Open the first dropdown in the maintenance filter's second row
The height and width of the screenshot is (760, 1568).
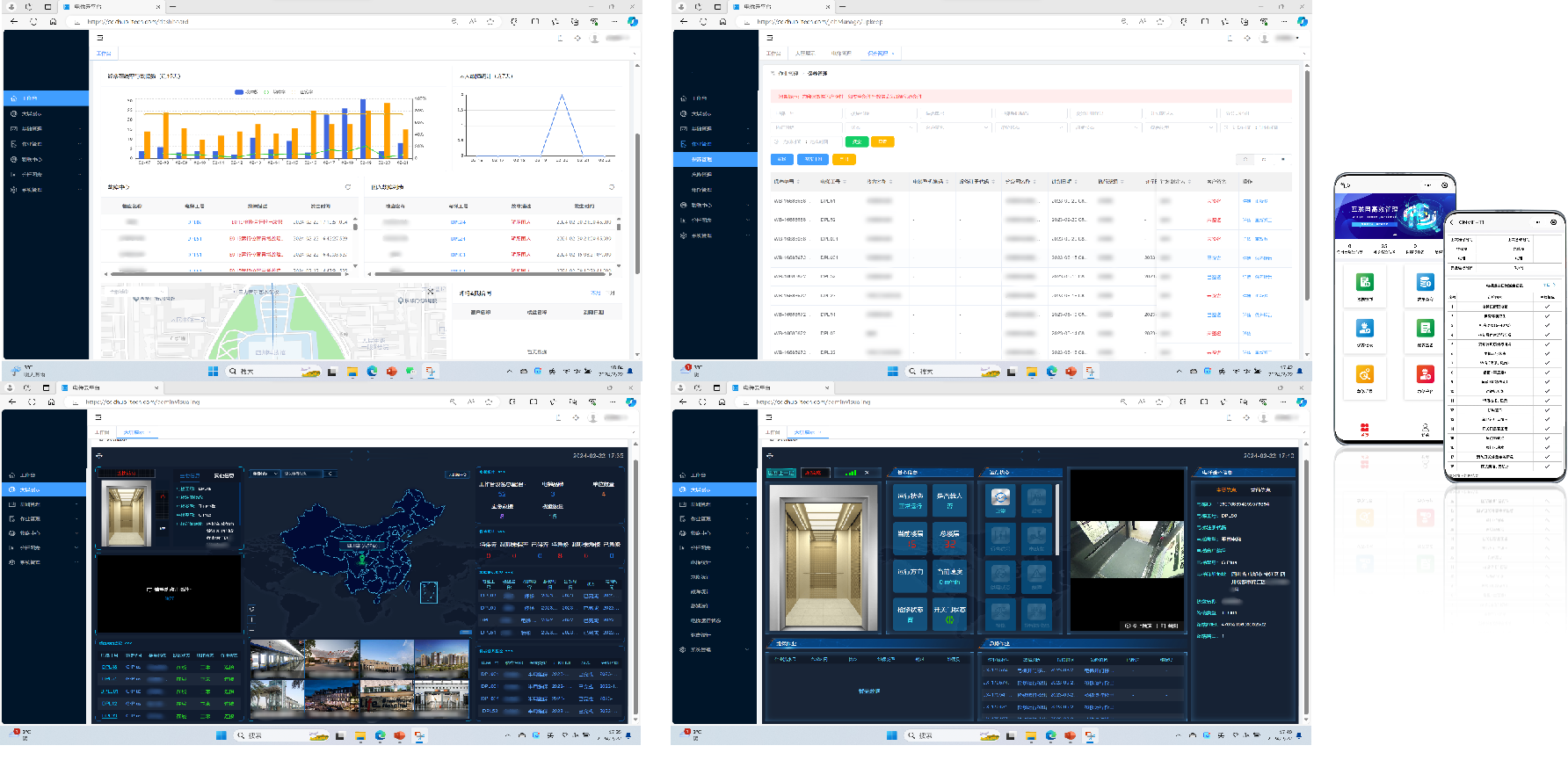coord(807,127)
